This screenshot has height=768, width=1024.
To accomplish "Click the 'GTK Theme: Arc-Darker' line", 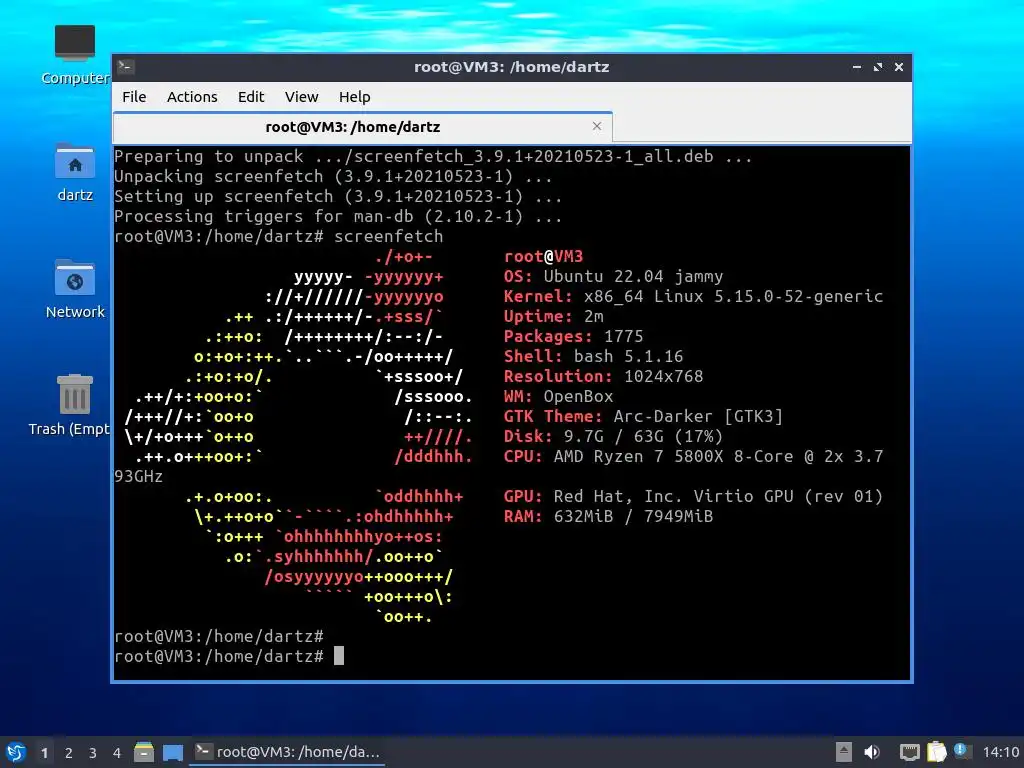I will 643,417.
